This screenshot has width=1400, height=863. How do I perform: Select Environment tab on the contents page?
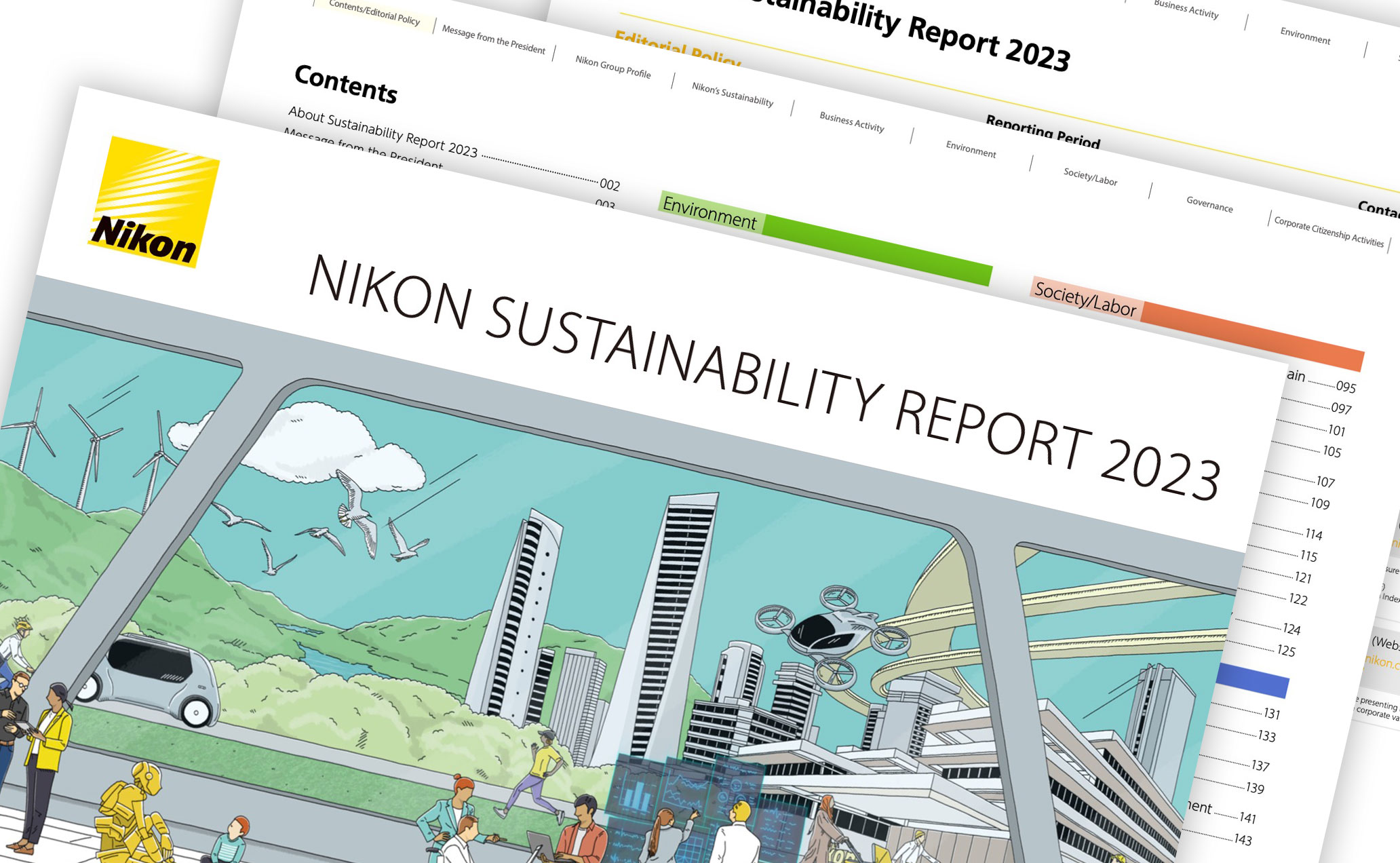point(971,149)
